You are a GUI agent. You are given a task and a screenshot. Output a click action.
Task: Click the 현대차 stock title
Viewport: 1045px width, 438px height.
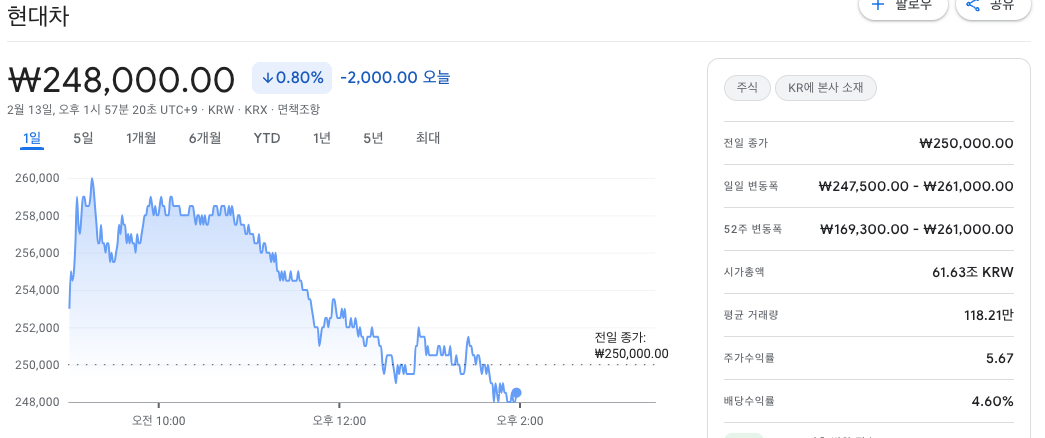pos(38,15)
